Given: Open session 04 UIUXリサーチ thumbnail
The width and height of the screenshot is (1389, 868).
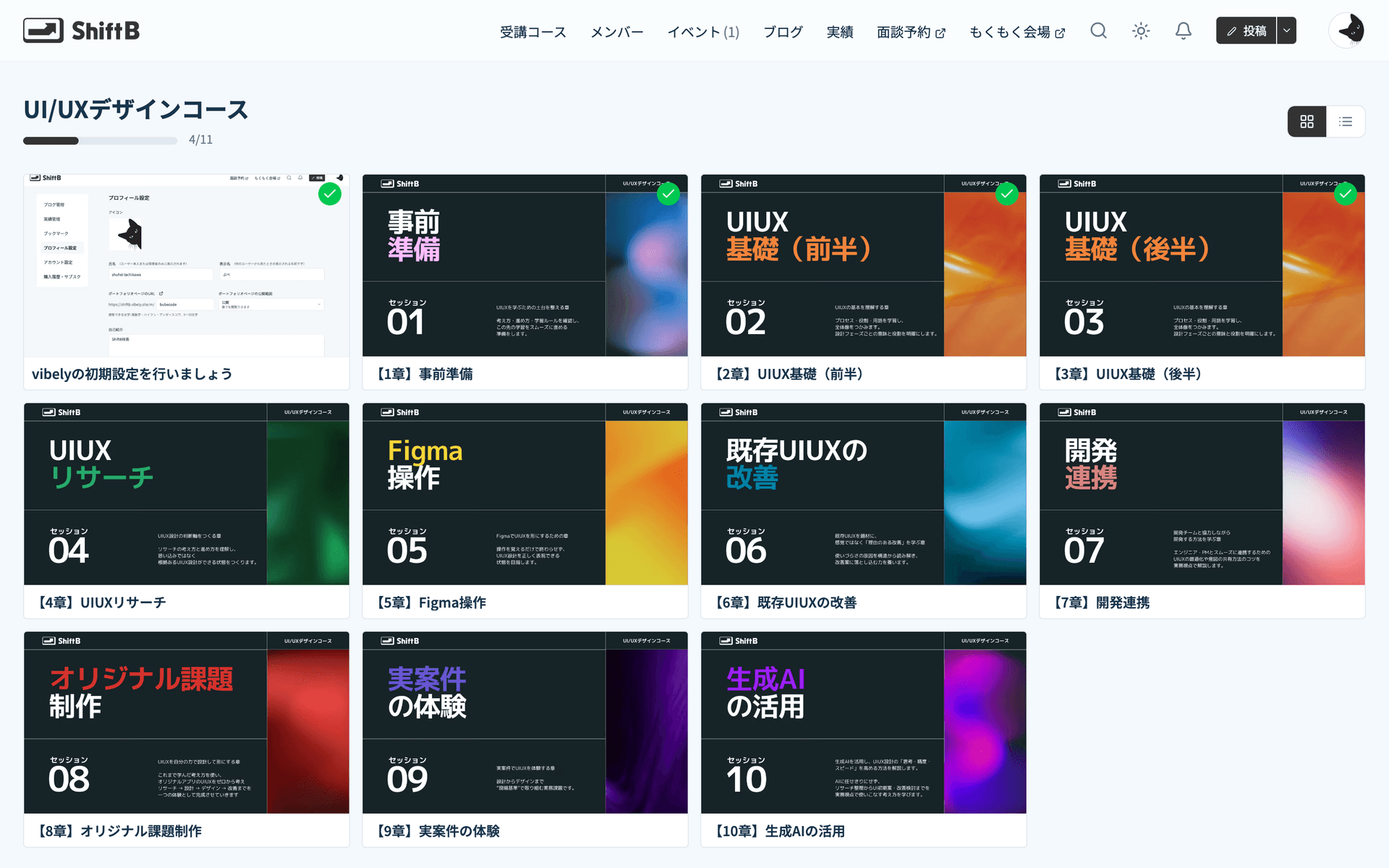Looking at the screenshot, I should (187, 494).
